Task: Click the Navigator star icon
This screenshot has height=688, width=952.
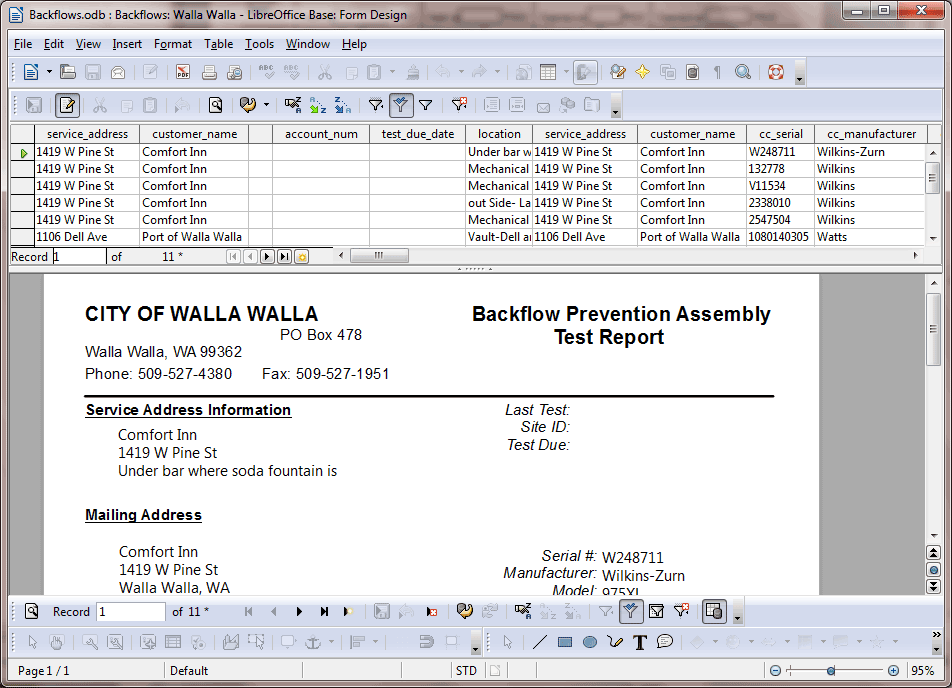Action: 642,72
